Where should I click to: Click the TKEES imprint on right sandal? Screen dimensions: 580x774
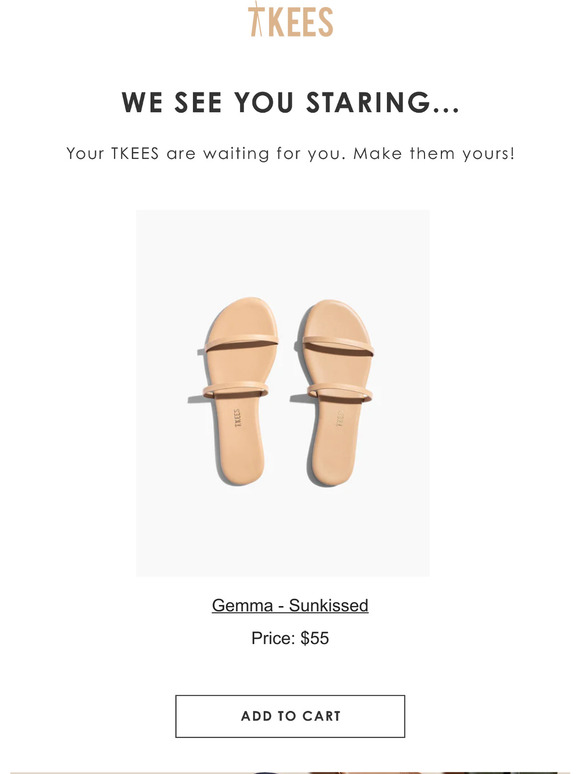pos(340,419)
